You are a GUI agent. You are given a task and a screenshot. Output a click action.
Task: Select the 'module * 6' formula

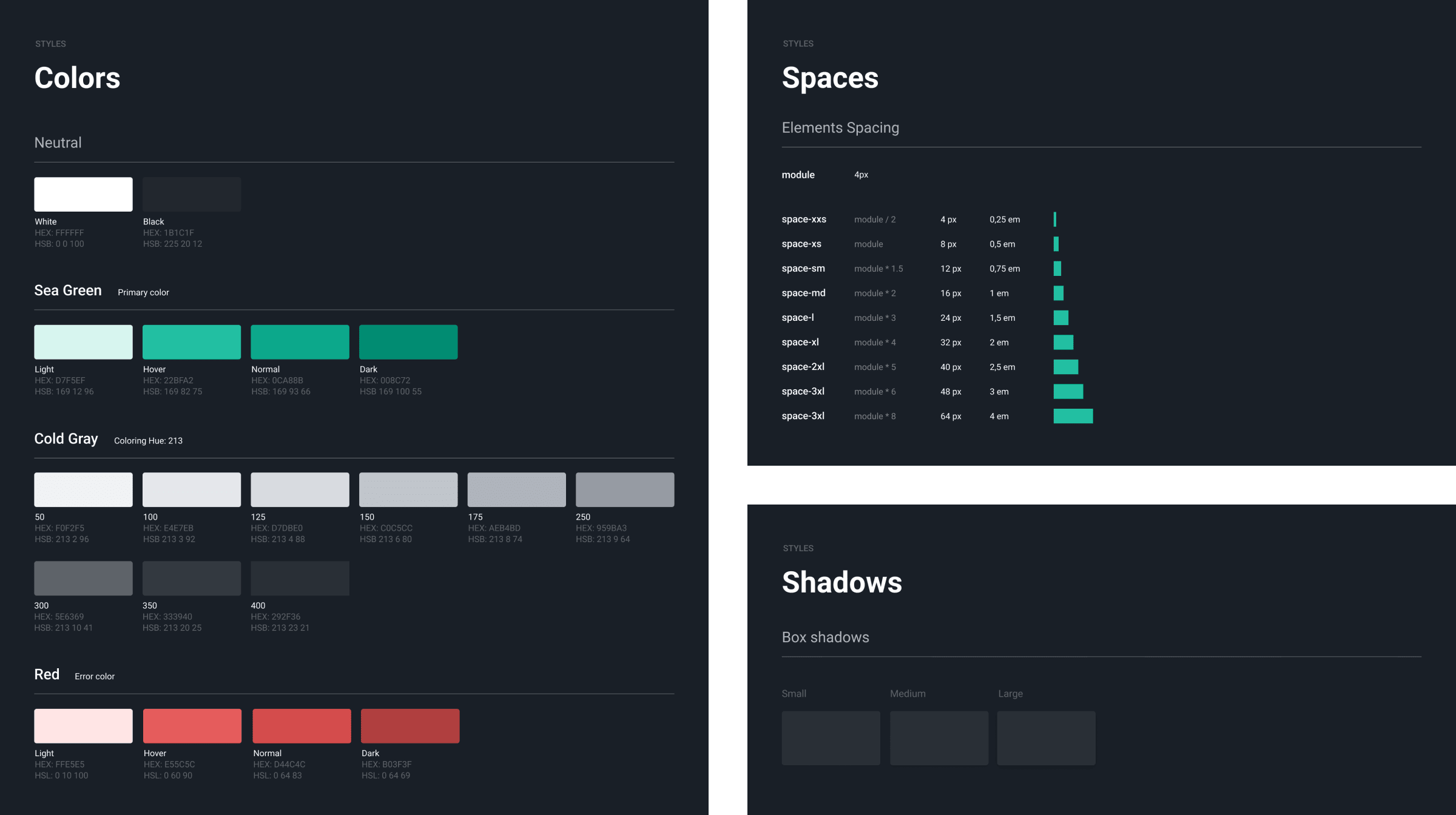[875, 392]
